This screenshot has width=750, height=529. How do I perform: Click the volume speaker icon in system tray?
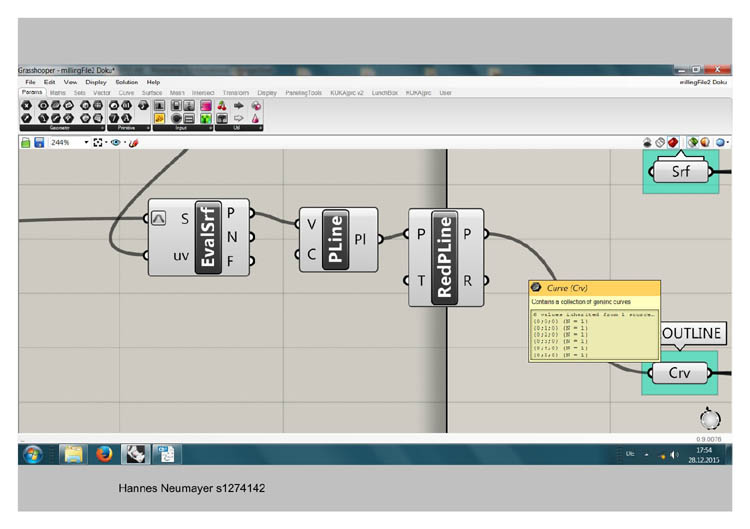tap(674, 454)
